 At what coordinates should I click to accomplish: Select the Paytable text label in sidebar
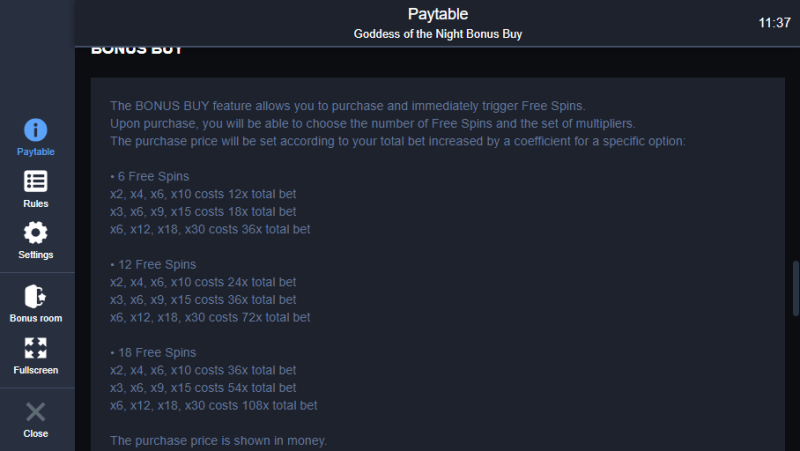click(35, 152)
